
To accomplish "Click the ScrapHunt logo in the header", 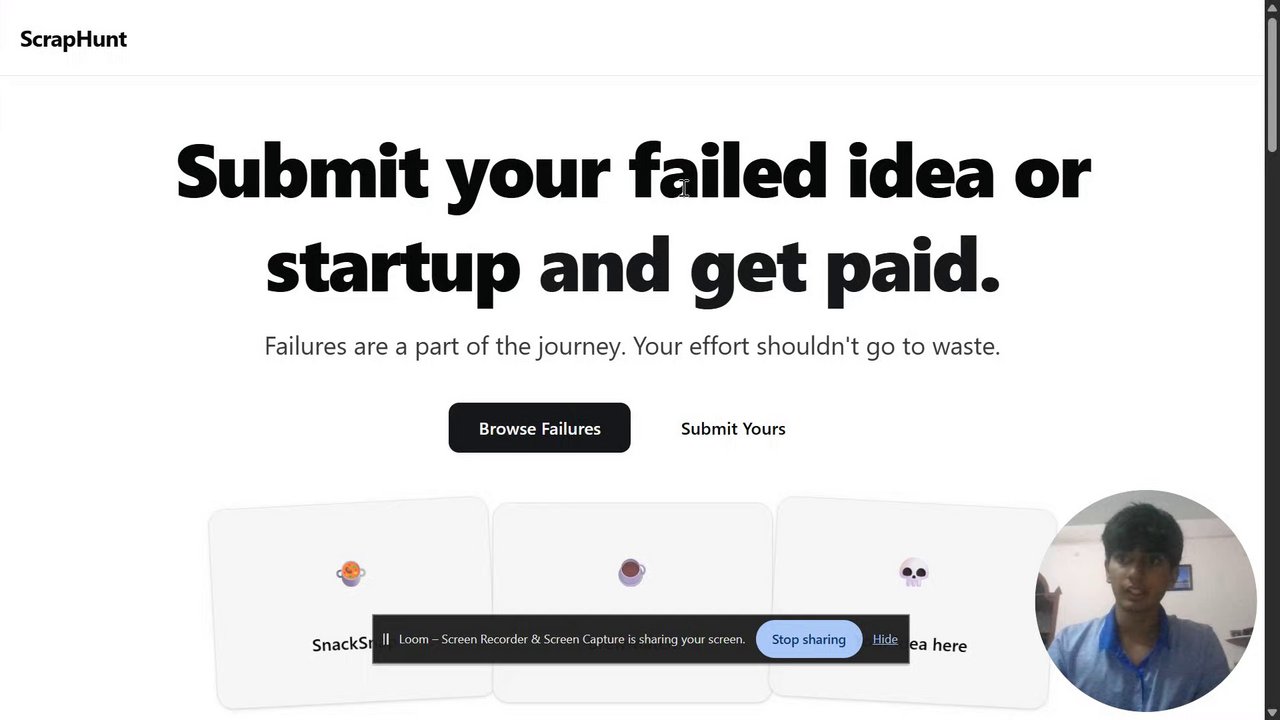I will 73,39.
